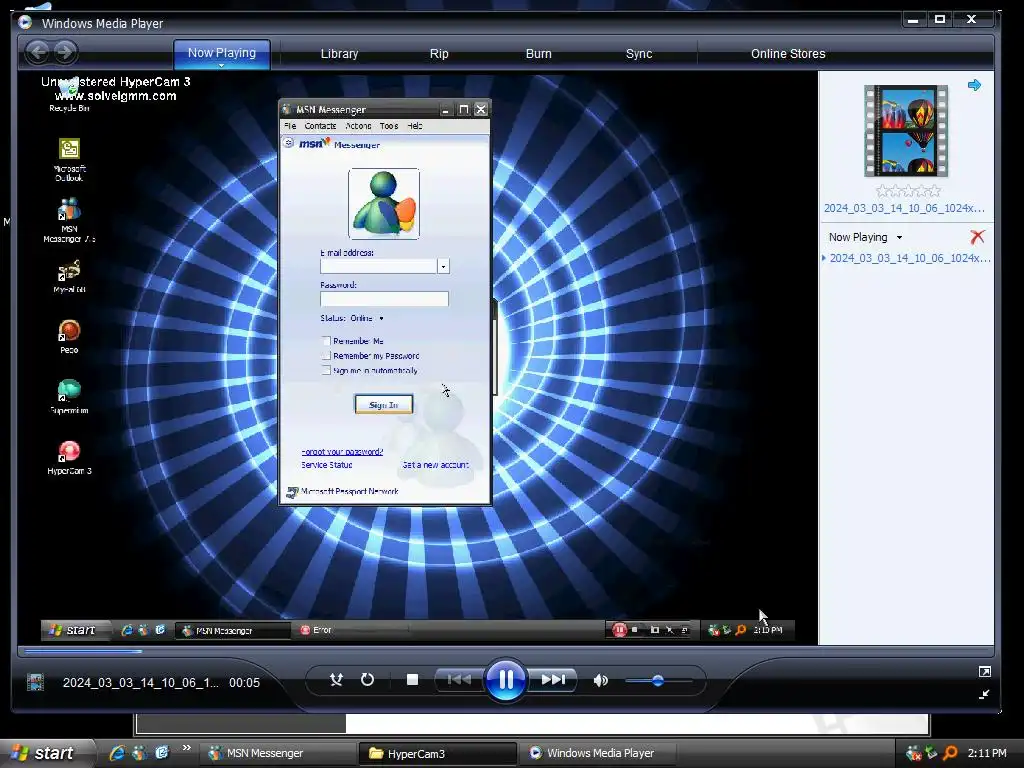
Task: Mute the player volume
Action: pyautogui.click(x=600, y=680)
